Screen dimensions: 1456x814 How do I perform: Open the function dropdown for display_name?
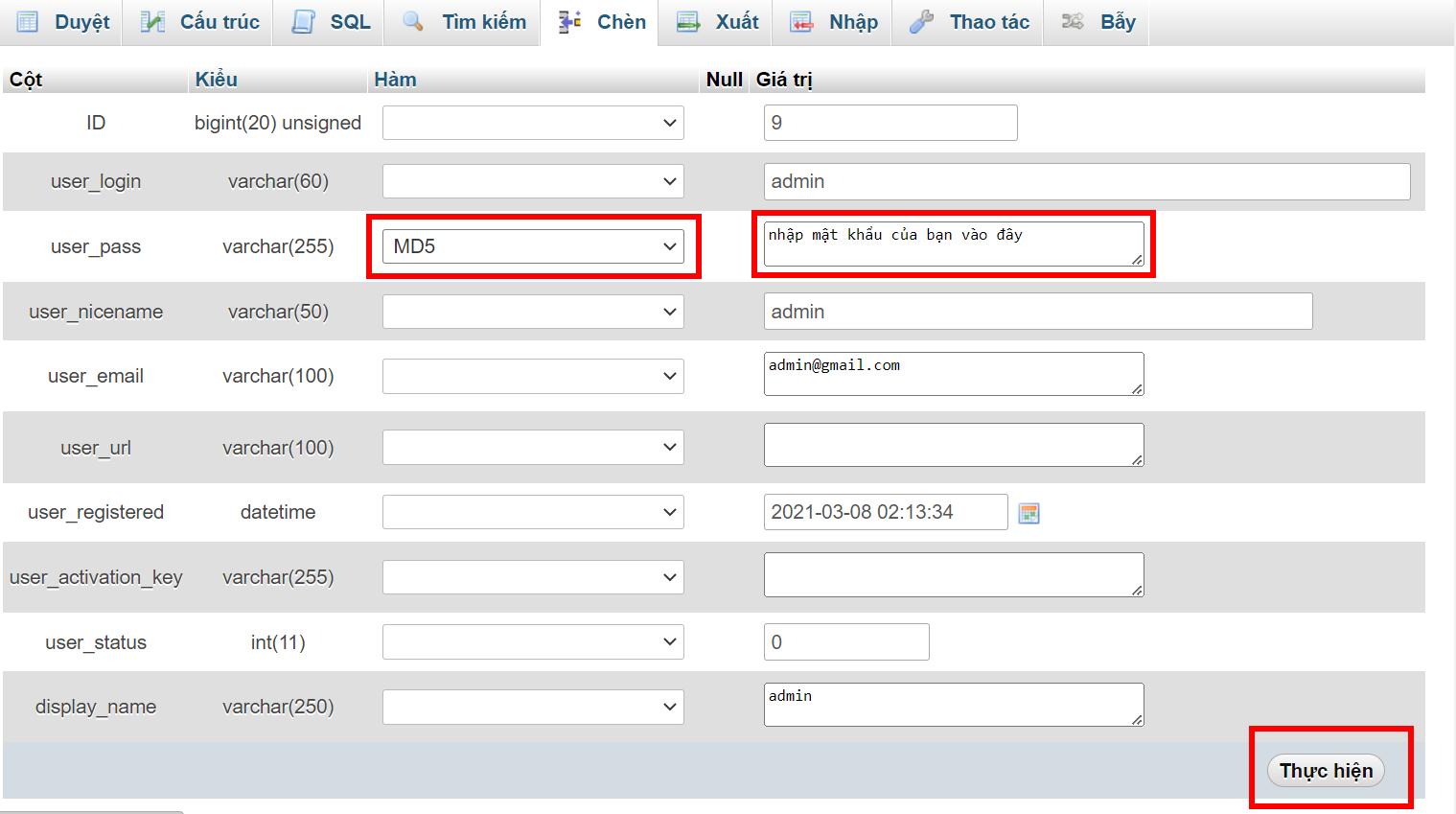tap(533, 707)
